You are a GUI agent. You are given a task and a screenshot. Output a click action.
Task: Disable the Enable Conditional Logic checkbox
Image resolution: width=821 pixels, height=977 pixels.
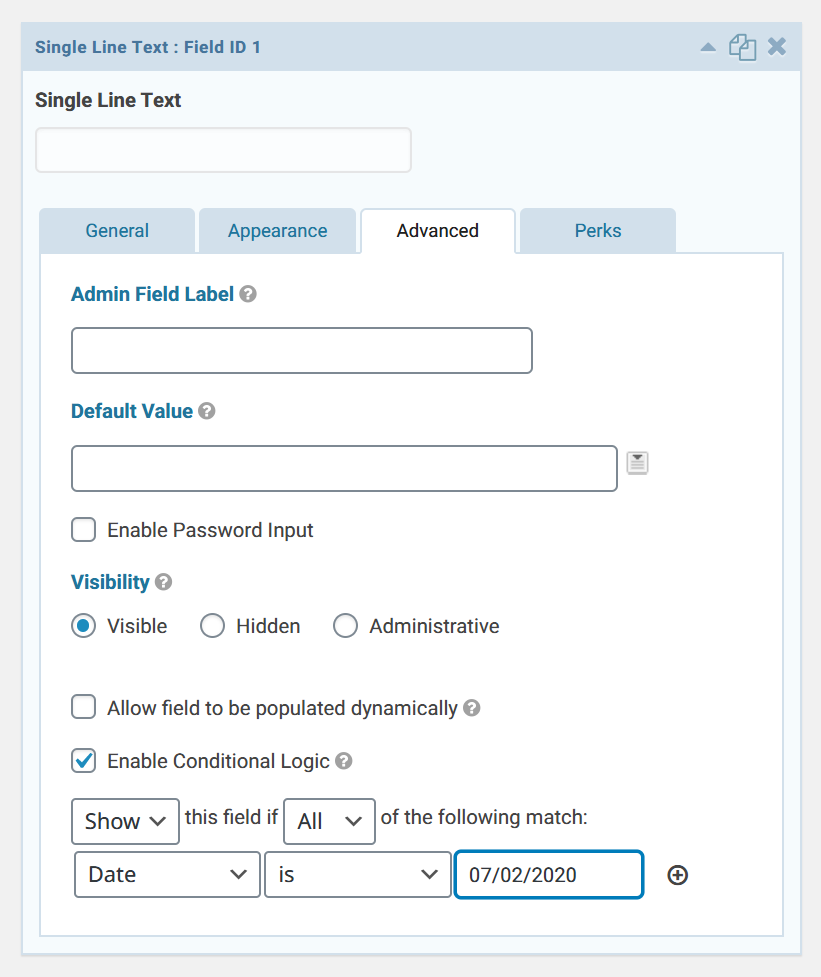83,761
